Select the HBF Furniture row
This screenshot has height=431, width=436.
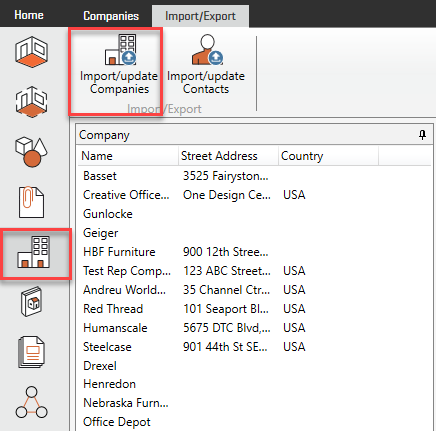pos(255,252)
